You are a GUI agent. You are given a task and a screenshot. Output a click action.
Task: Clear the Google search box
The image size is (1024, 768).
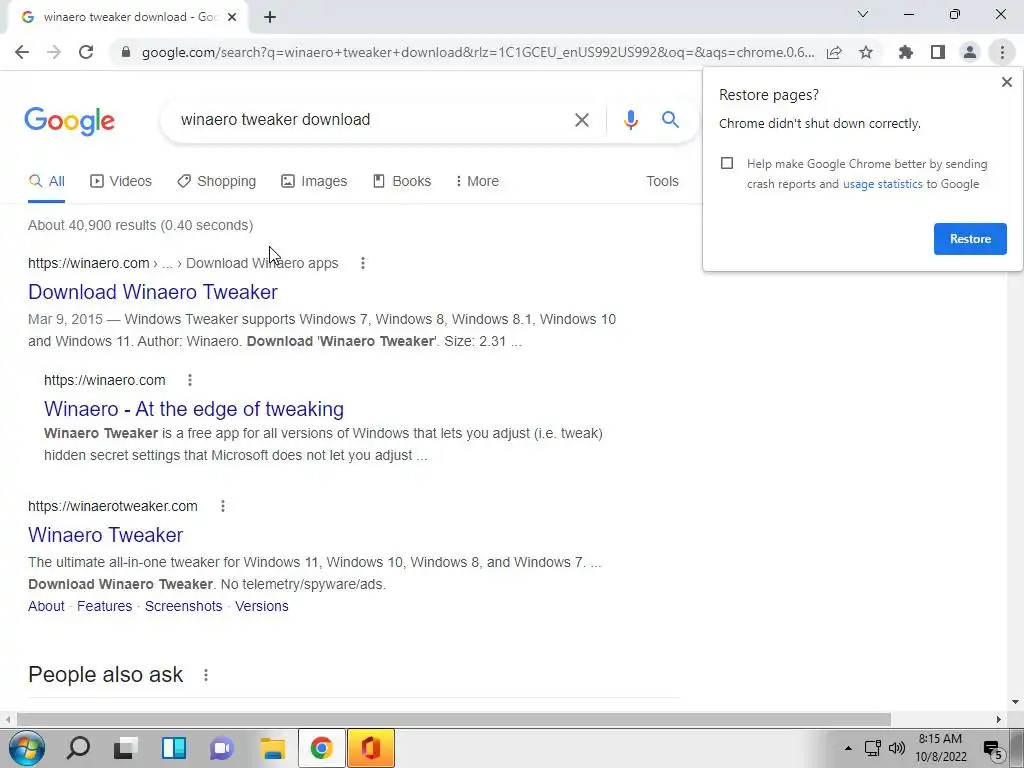(581, 120)
